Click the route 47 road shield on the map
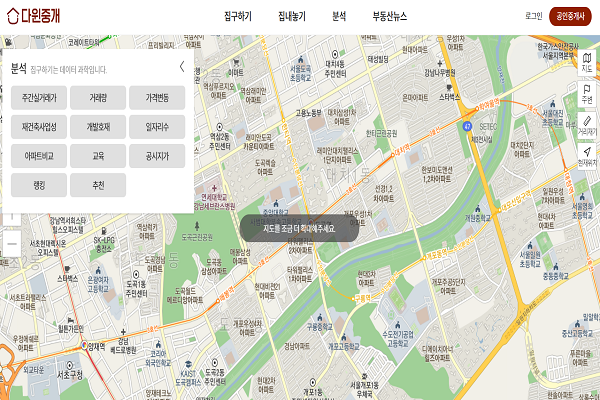This screenshot has height=400, width=600. (x=467, y=126)
